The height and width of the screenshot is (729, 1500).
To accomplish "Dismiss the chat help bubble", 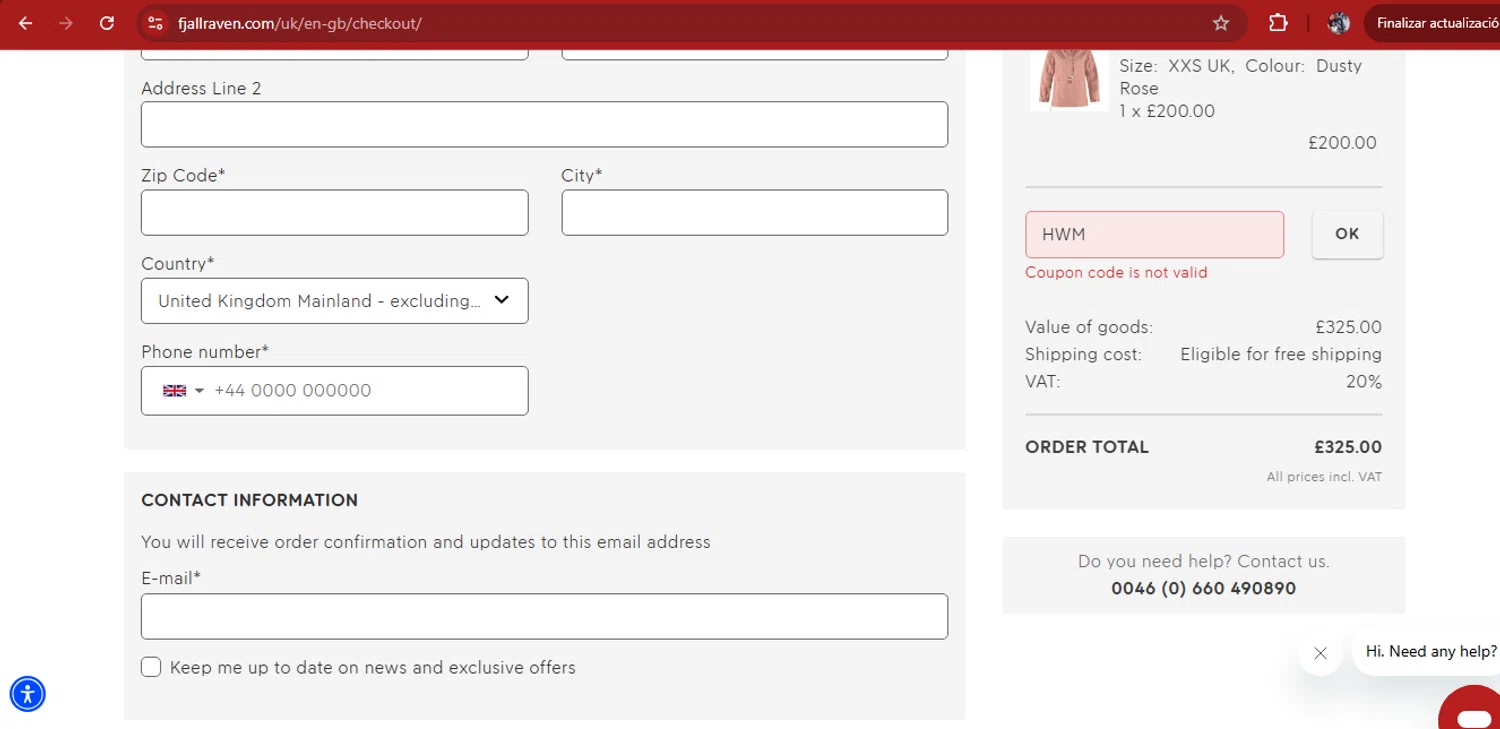I will coord(1320,653).
